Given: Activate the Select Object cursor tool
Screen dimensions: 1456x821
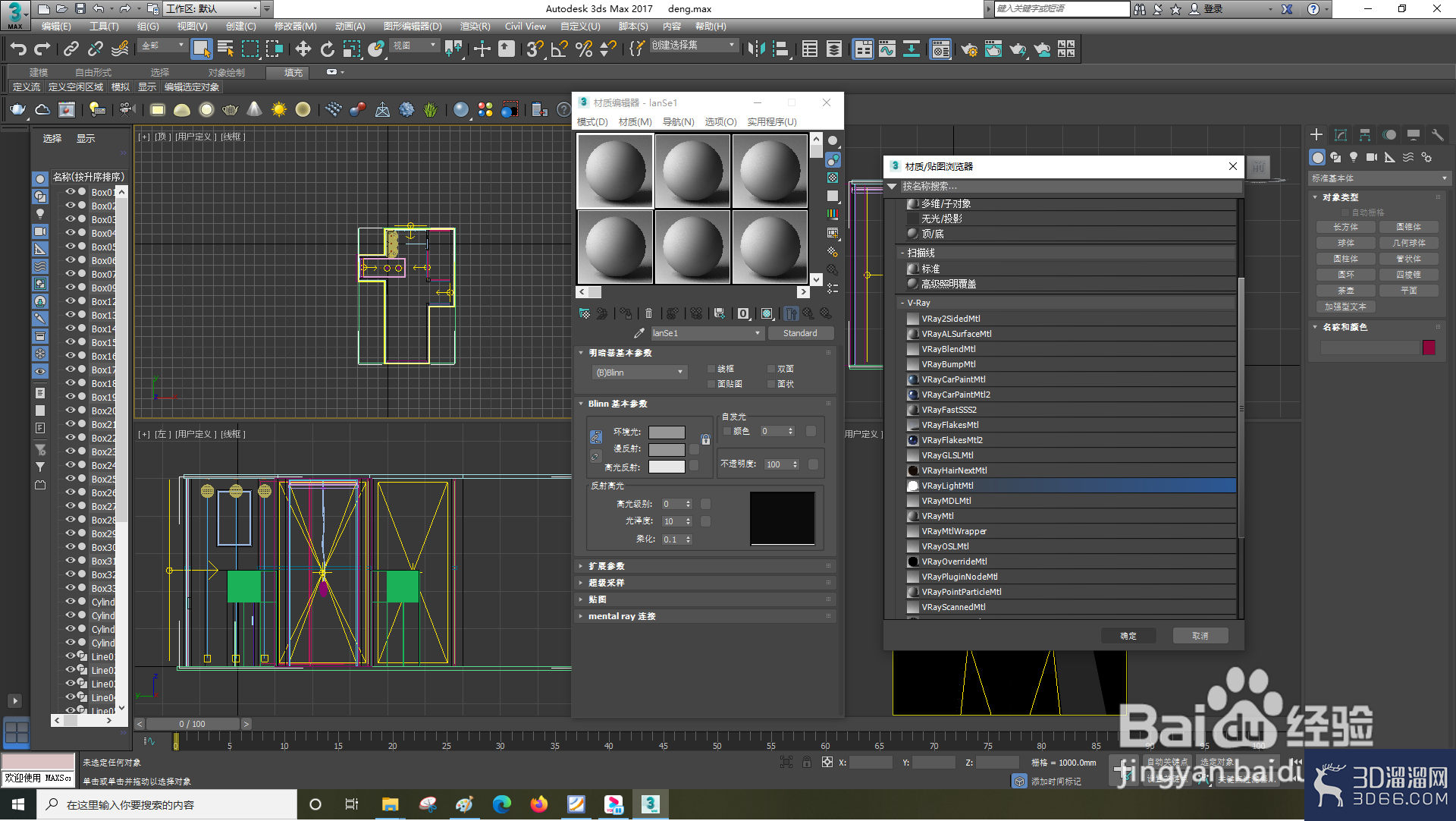Looking at the screenshot, I should coord(201,49).
